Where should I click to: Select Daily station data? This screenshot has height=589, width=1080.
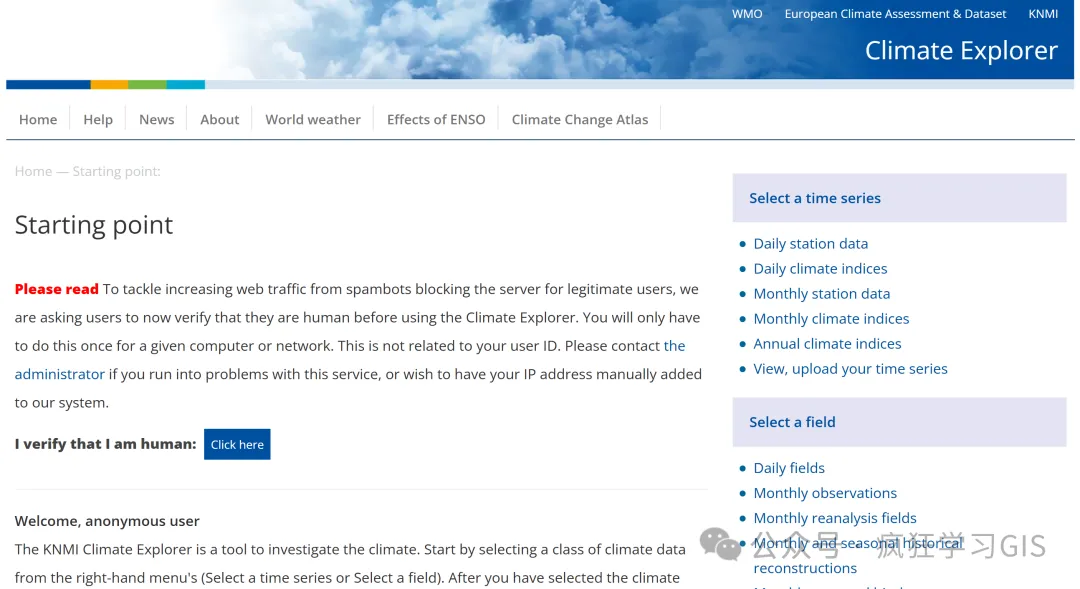coord(810,243)
